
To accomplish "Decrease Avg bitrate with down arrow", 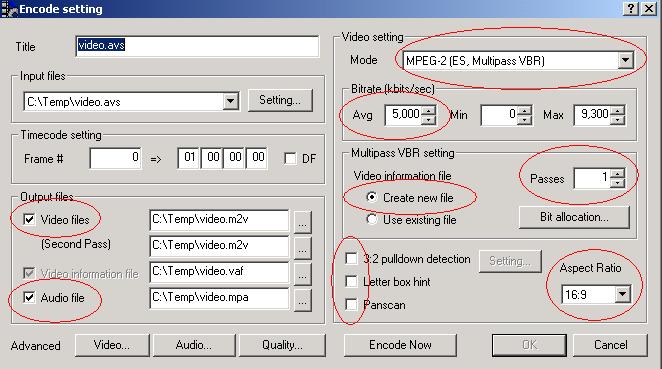I will click(429, 120).
